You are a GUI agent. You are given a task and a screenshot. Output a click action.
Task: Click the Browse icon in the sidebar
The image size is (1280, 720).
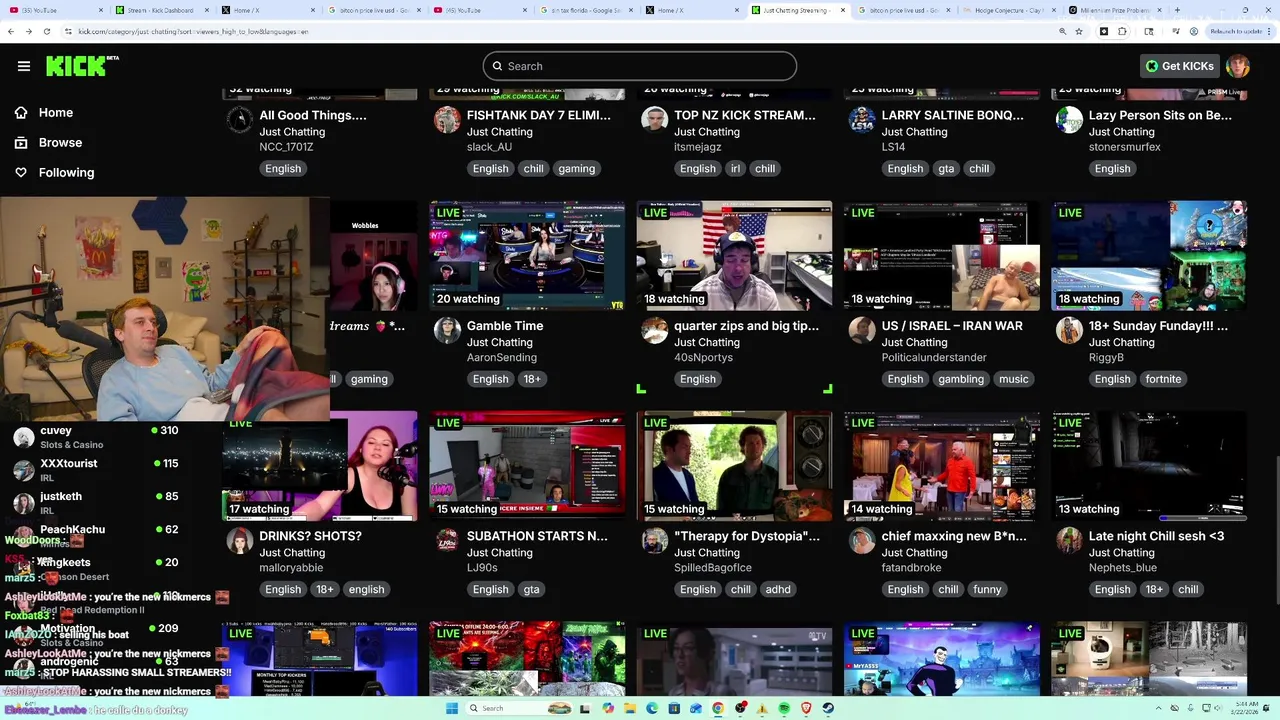click(x=21, y=143)
